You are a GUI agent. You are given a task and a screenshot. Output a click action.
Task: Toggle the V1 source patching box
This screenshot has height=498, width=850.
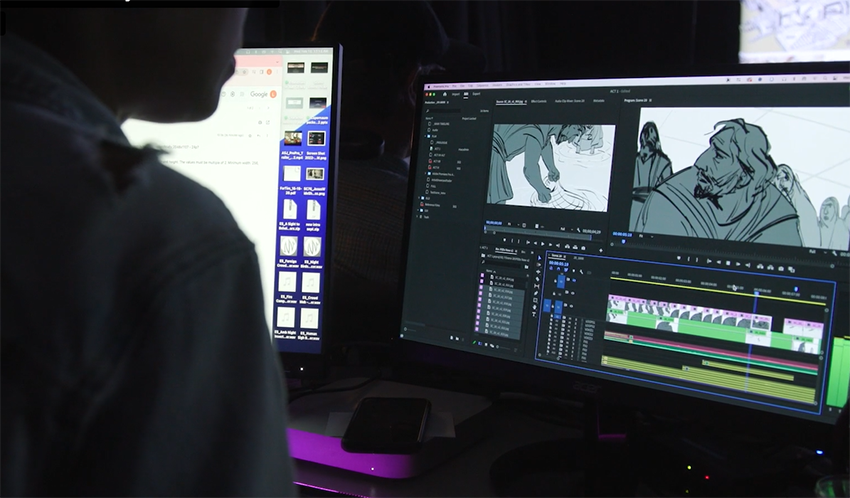(x=547, y=306)
